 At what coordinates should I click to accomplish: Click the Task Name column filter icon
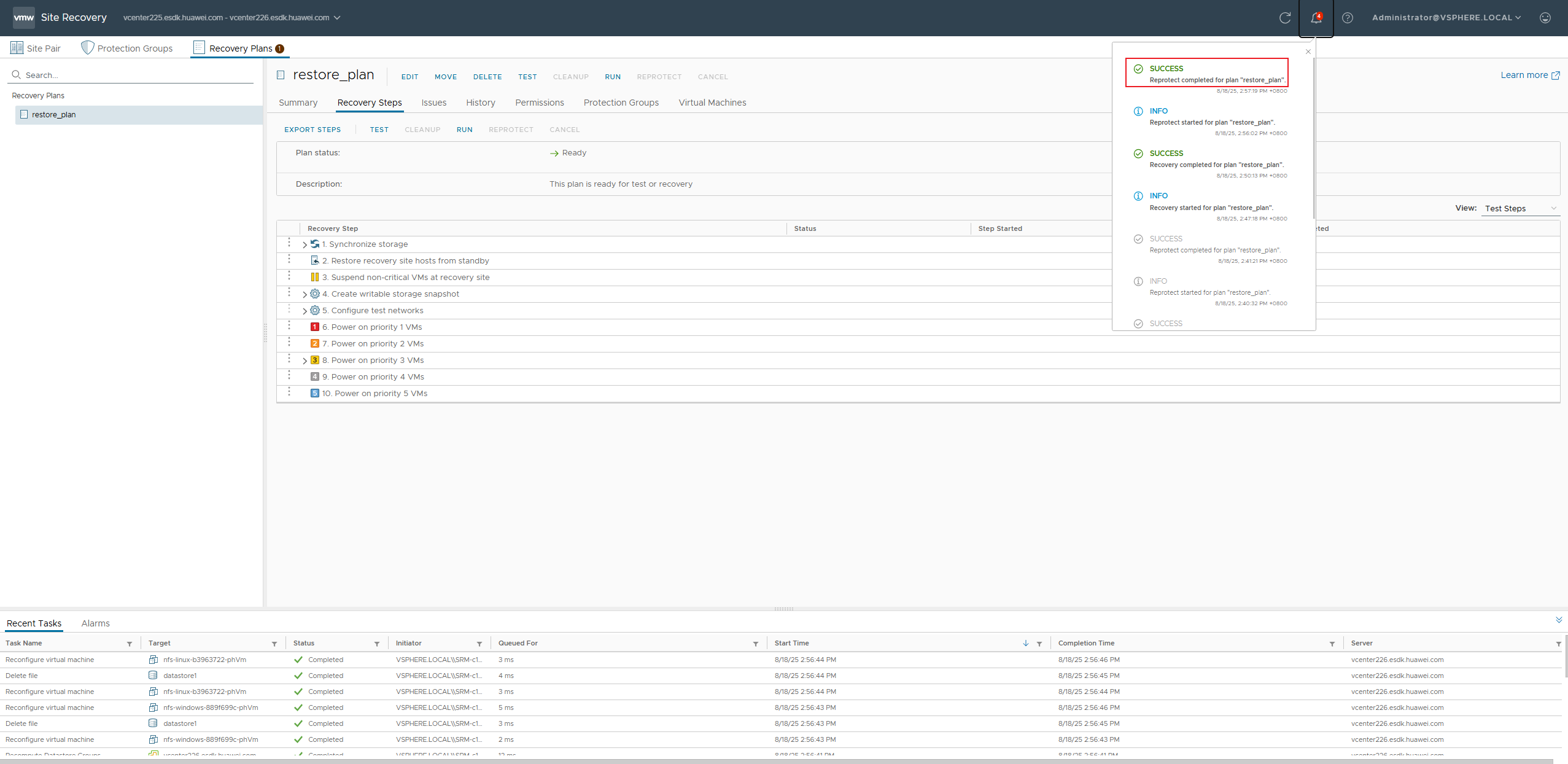(x=130, y=644)
